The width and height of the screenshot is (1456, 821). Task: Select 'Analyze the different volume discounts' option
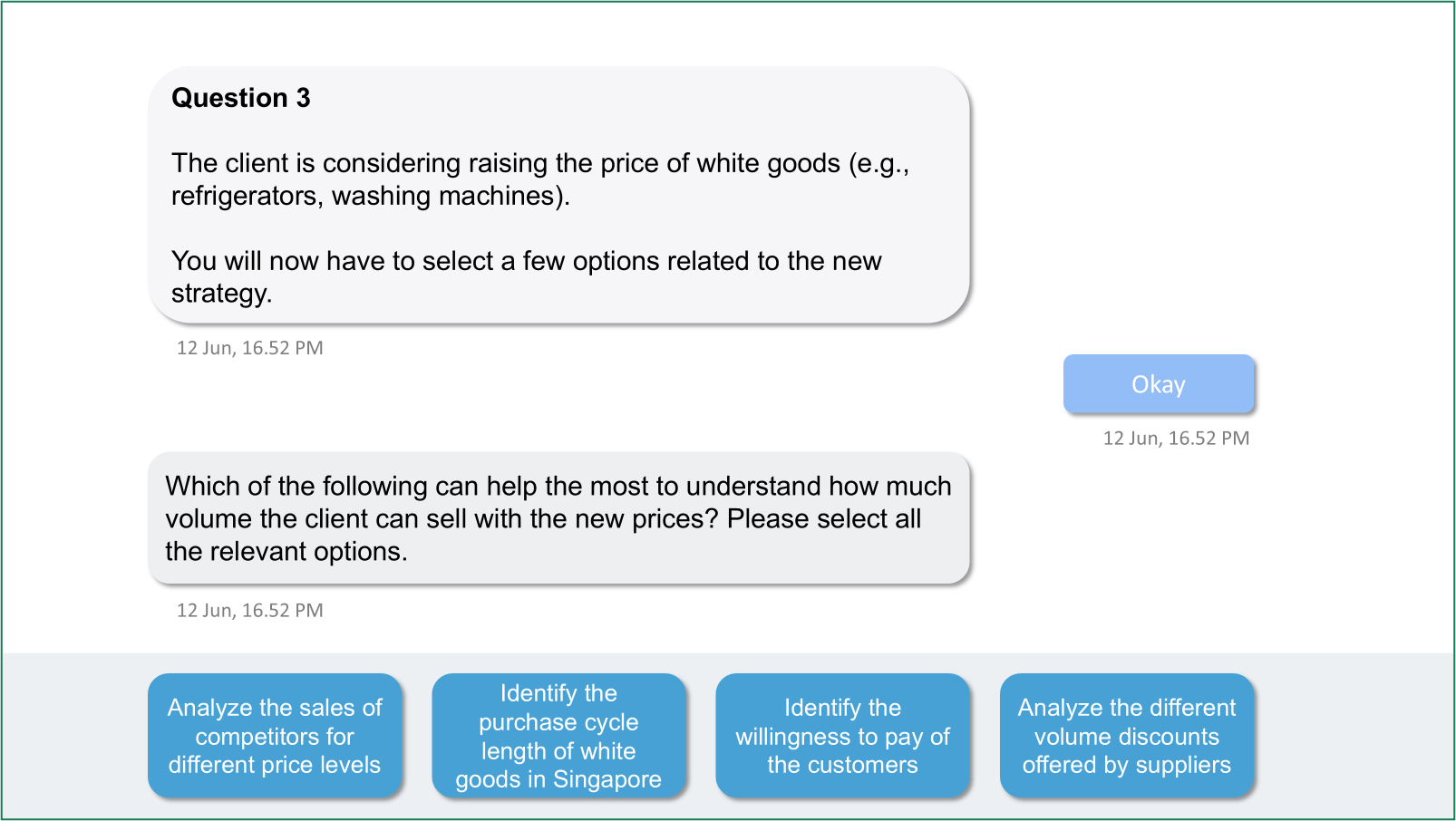[x=1126, y=736]
